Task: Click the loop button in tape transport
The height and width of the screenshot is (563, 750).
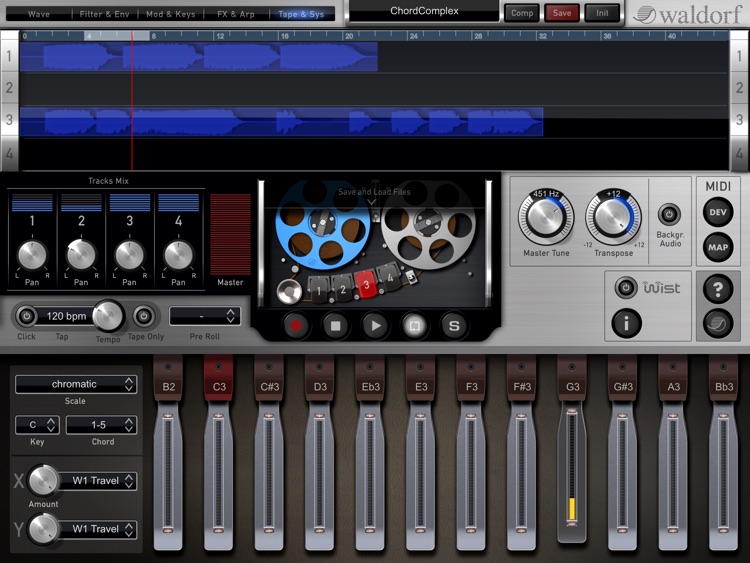Action: pos(414,325)
